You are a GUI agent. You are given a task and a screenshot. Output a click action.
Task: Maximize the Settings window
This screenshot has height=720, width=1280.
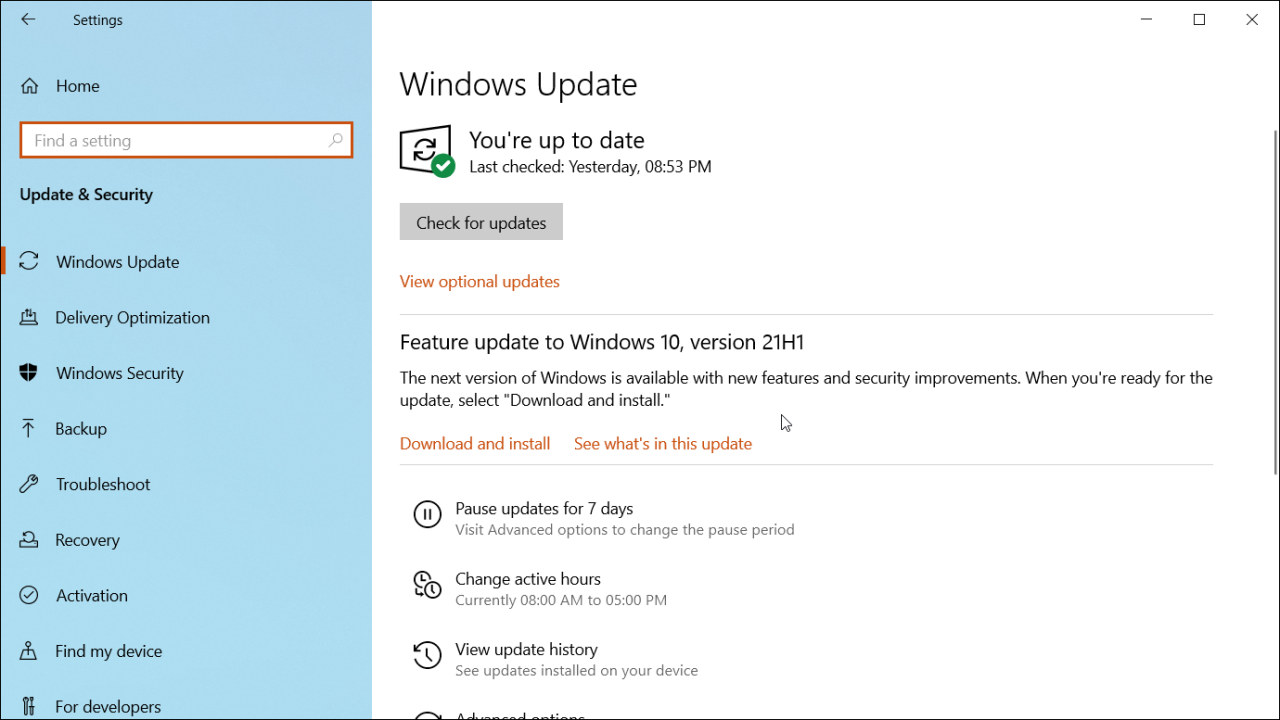(1200, 20)
